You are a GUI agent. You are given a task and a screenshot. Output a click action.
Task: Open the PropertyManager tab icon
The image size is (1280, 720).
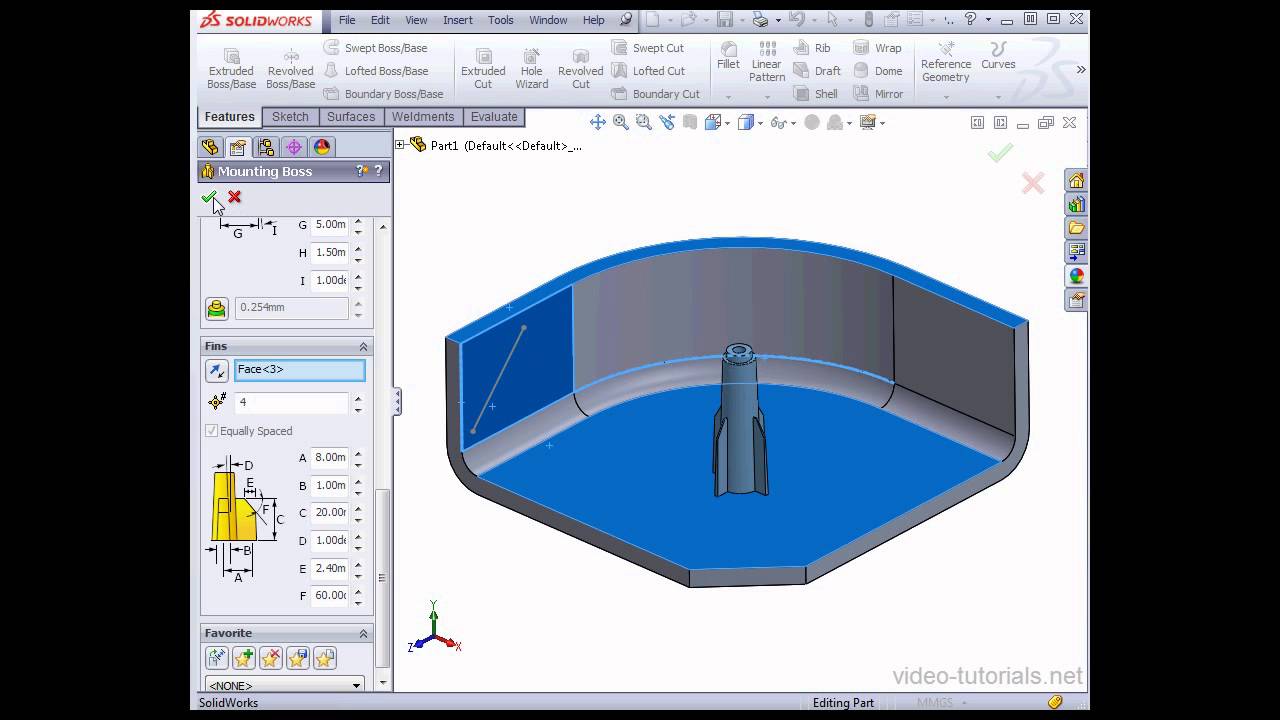(x=238, y=147)
